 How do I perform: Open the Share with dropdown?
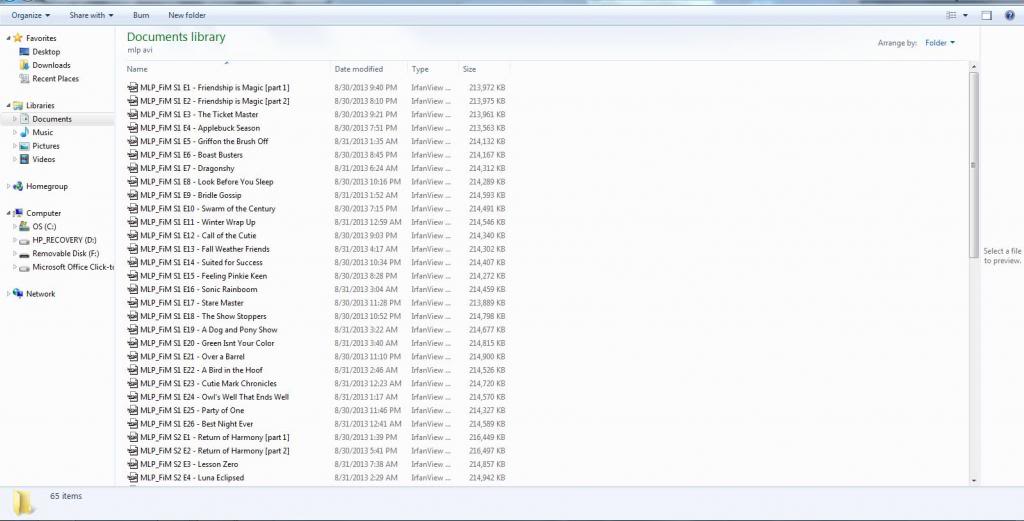[91, 15]
